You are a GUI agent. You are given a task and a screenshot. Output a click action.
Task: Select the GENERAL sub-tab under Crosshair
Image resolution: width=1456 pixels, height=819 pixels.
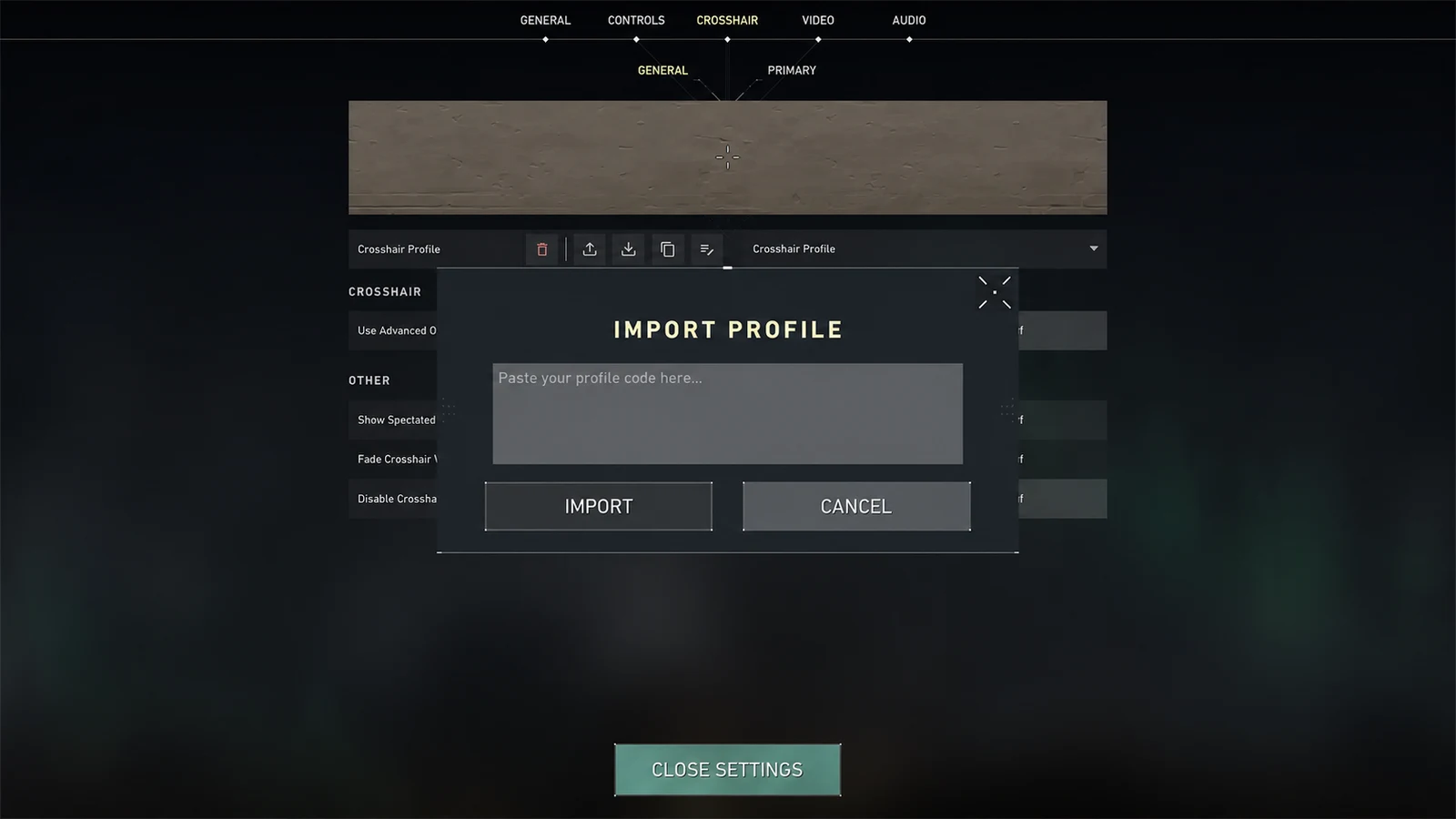662,70
